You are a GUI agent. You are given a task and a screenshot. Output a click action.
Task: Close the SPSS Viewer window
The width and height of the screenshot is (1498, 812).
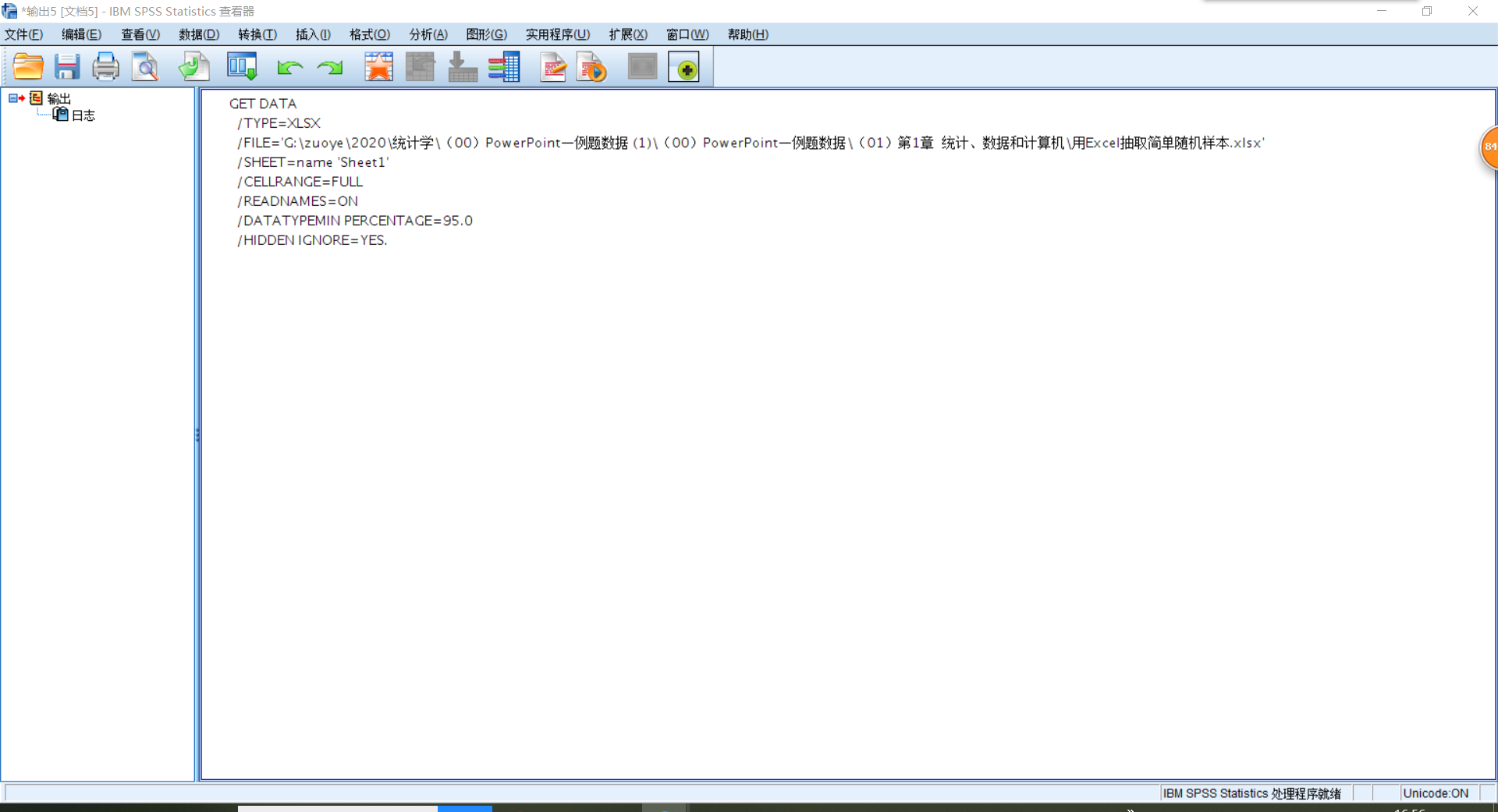(1473, 11)
